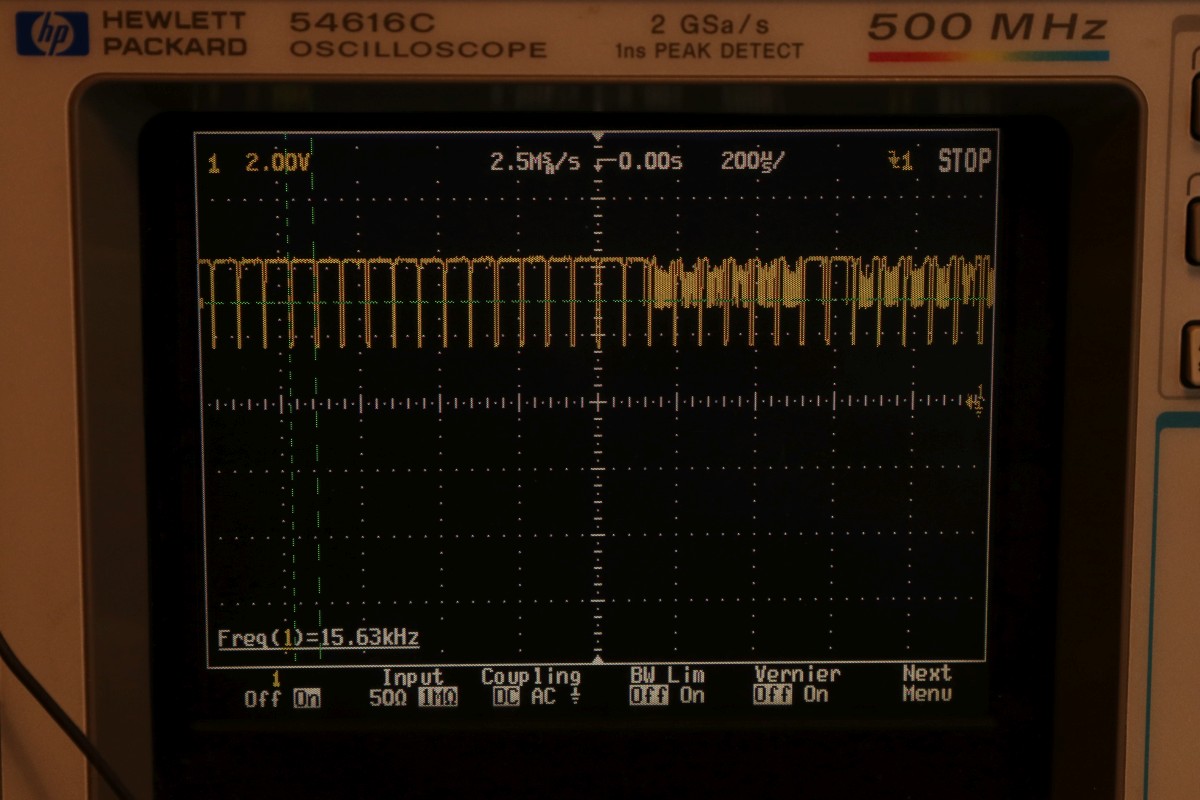Click the STOP run status
1200x800 pixels.
964,161
